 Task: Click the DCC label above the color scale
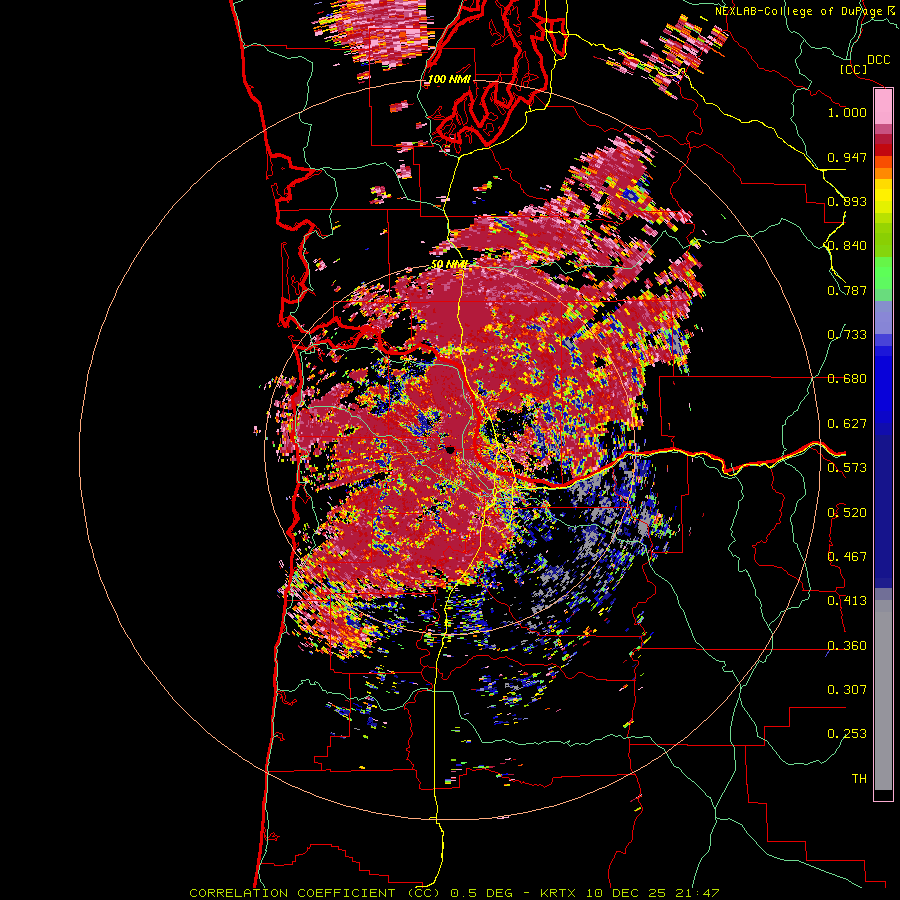tap(878, 60)
